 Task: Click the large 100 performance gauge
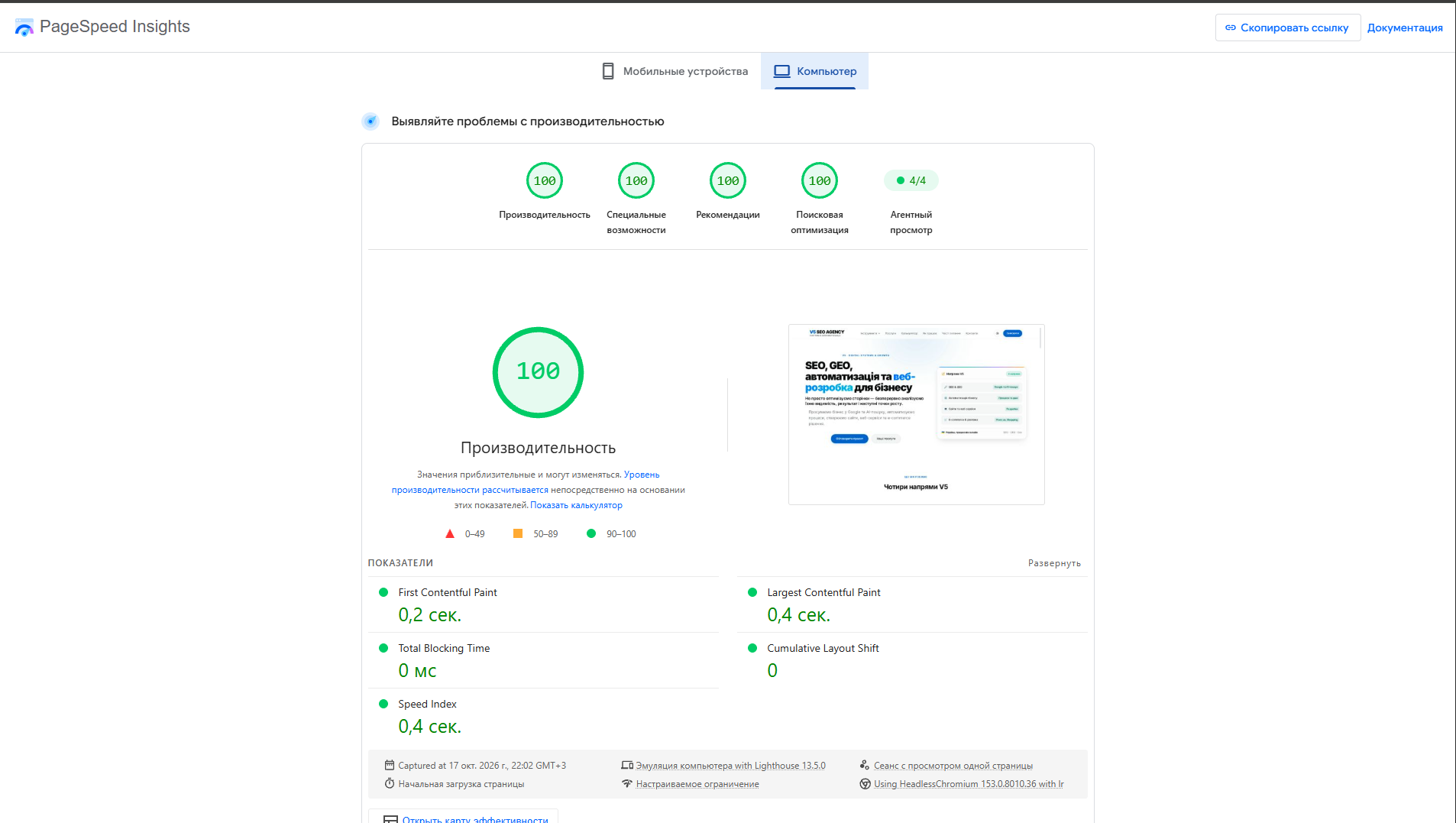(538, 372)
